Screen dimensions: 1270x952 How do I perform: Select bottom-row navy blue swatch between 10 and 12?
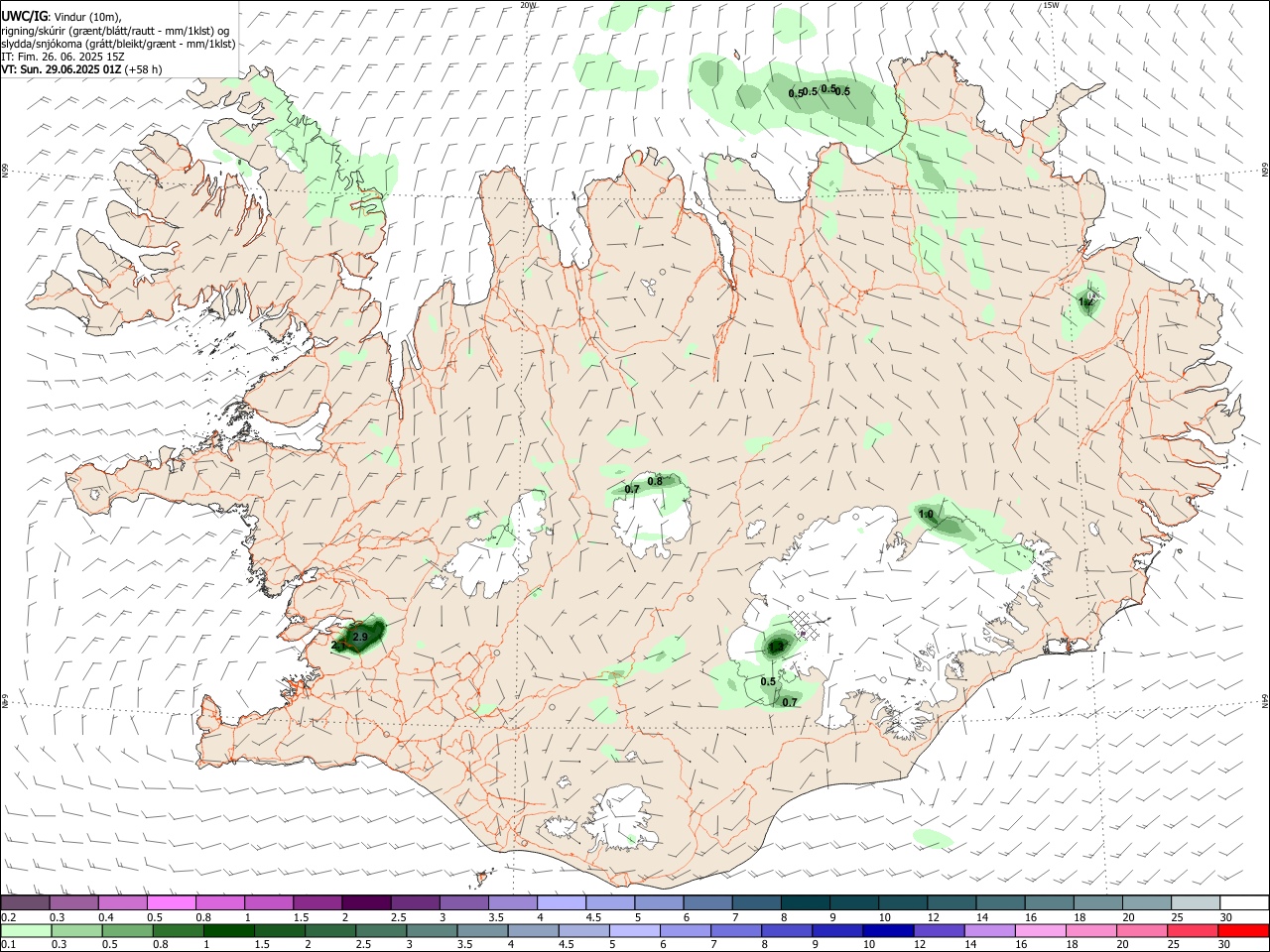pyautogui.click(x=888, y=930)
